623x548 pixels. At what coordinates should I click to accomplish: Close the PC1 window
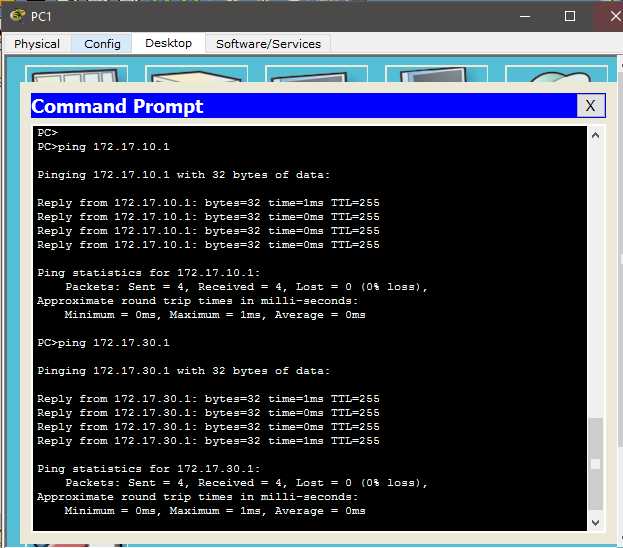tap(614, 16)
